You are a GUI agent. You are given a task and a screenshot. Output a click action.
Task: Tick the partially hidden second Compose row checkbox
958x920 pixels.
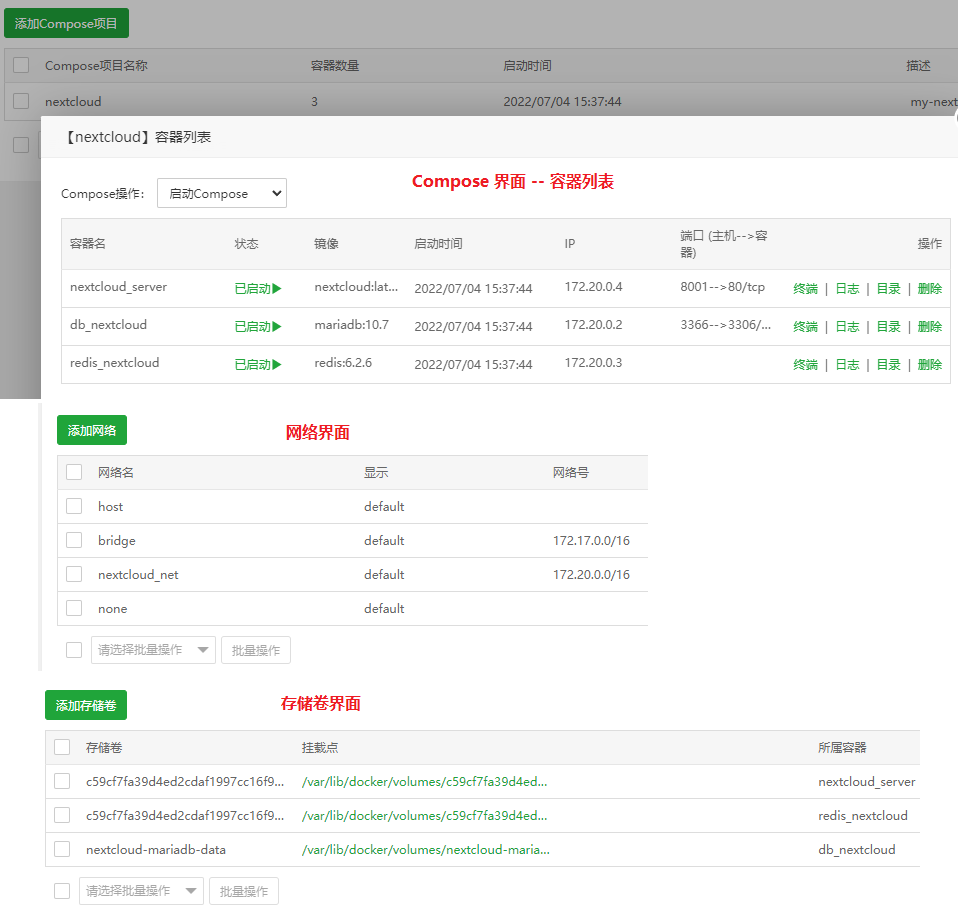[x=21, y=145]
